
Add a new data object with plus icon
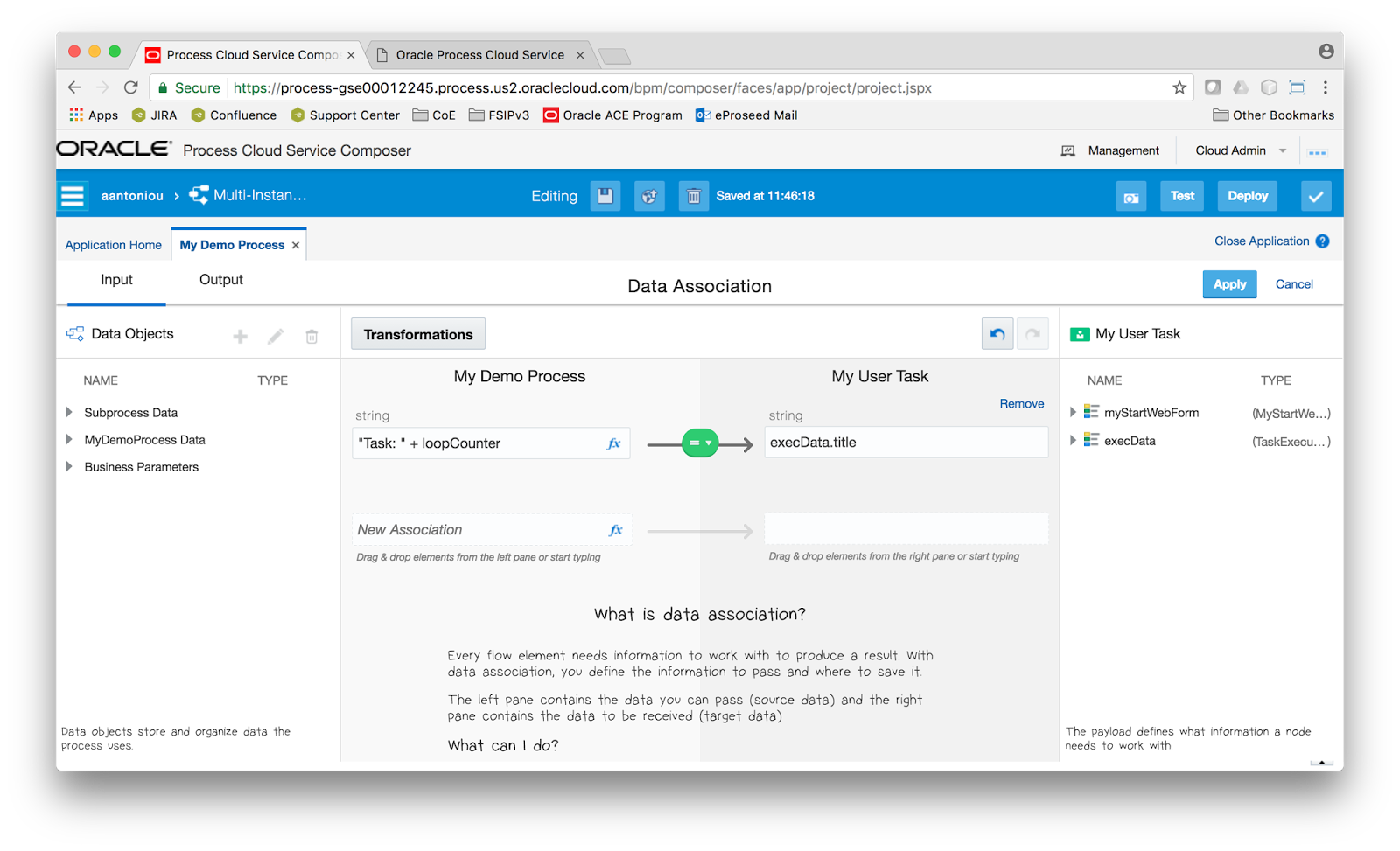click(x=241, y=336)
